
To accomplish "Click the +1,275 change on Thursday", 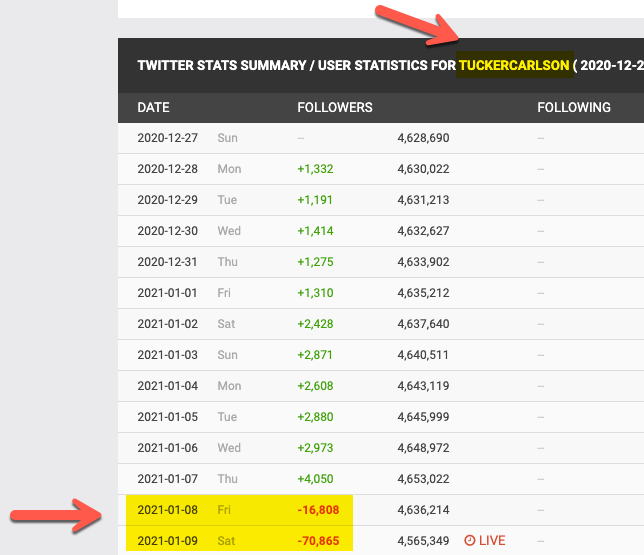I will (x=315, y=262).
